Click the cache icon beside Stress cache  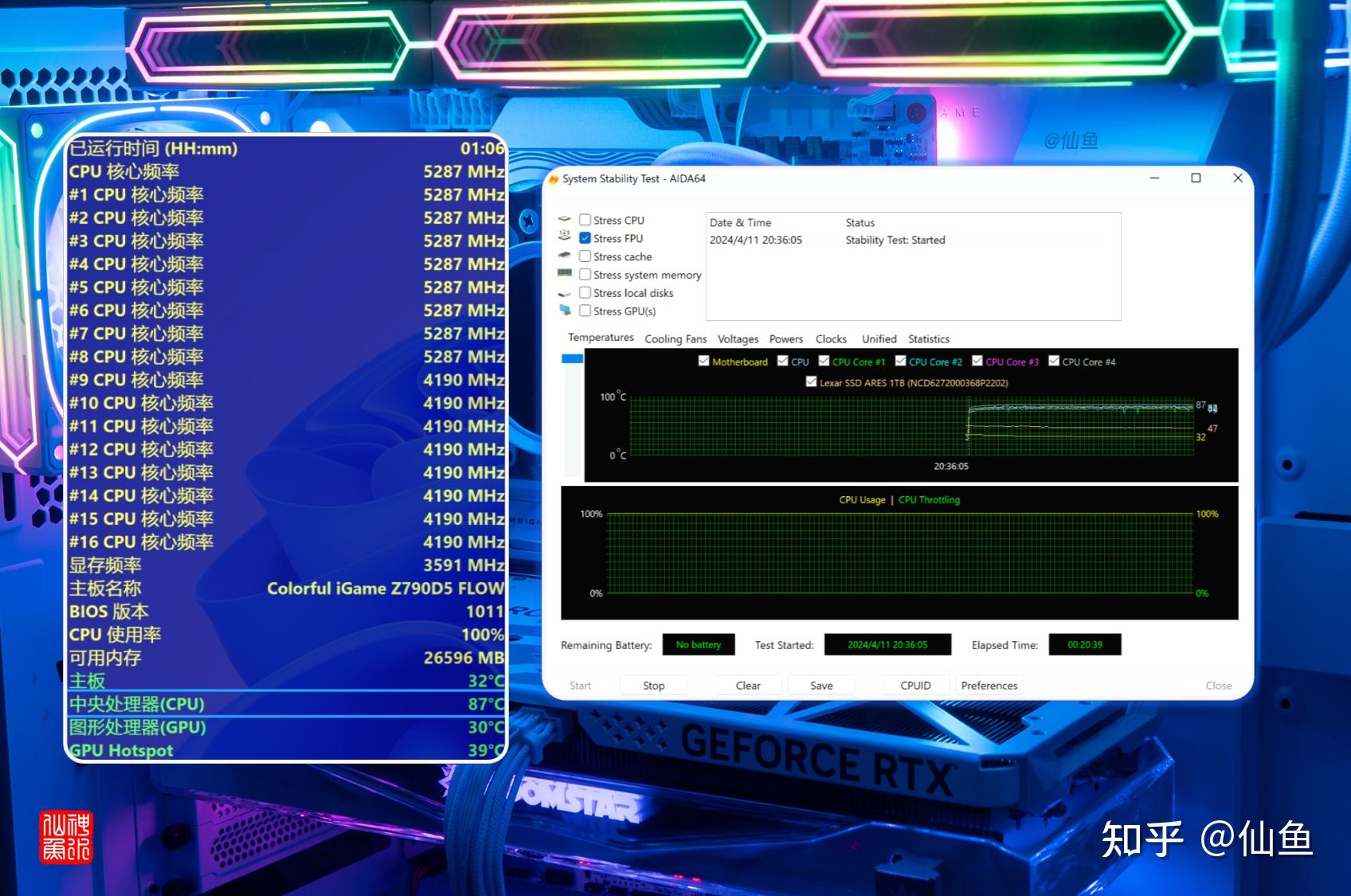[x=566, y=256]
